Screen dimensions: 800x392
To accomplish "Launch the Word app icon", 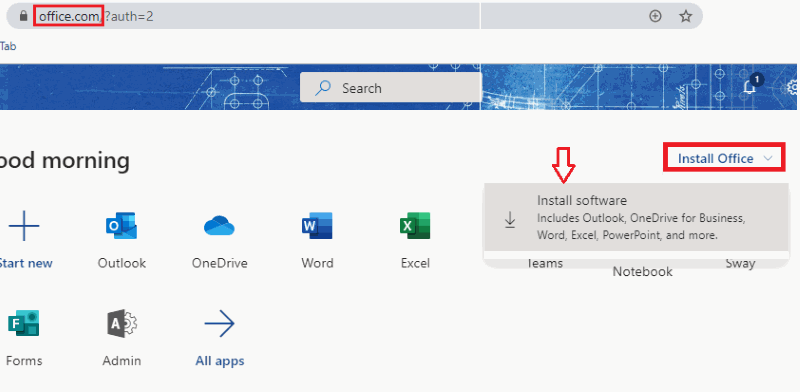I will [x=317, y=226].
